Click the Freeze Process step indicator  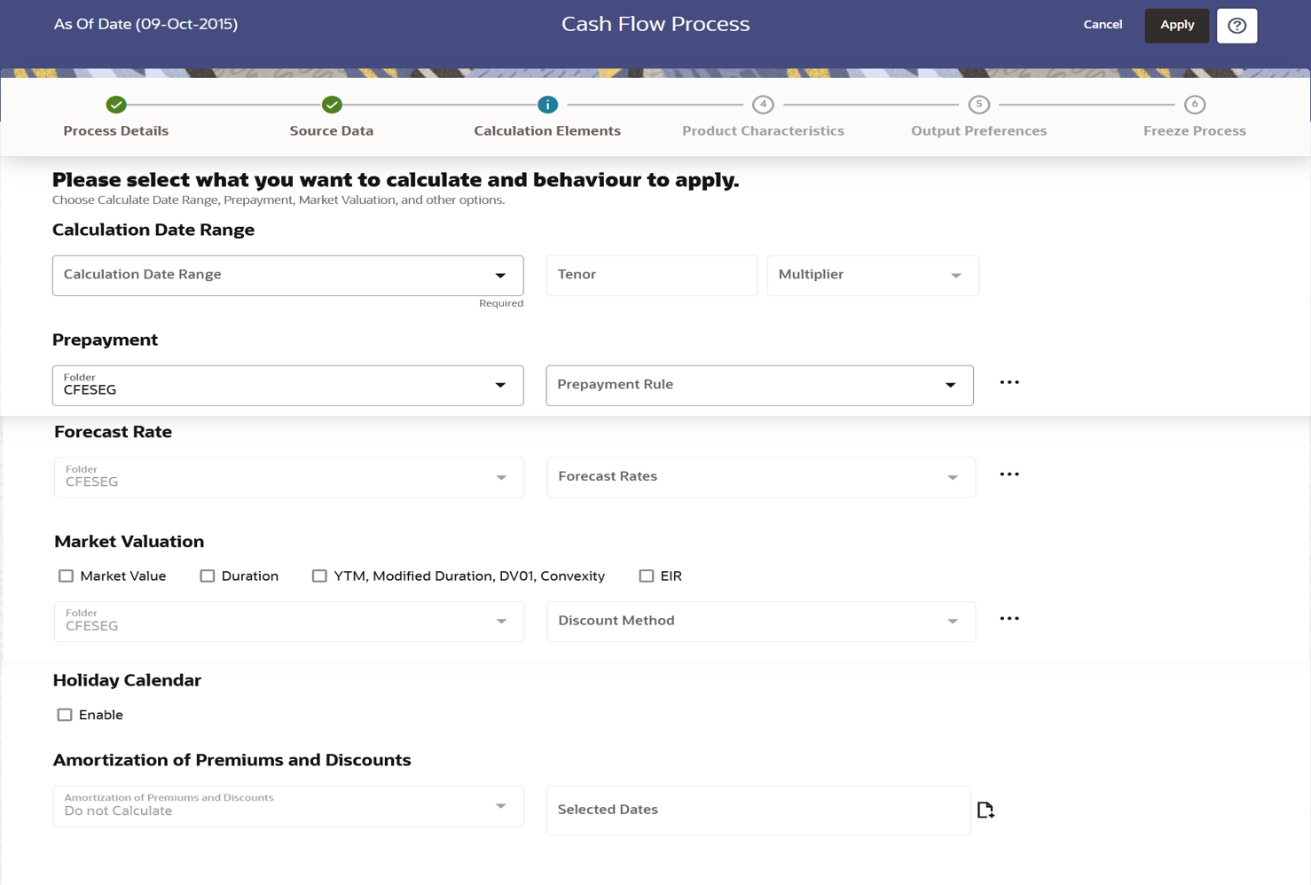tap(1194, 104)
